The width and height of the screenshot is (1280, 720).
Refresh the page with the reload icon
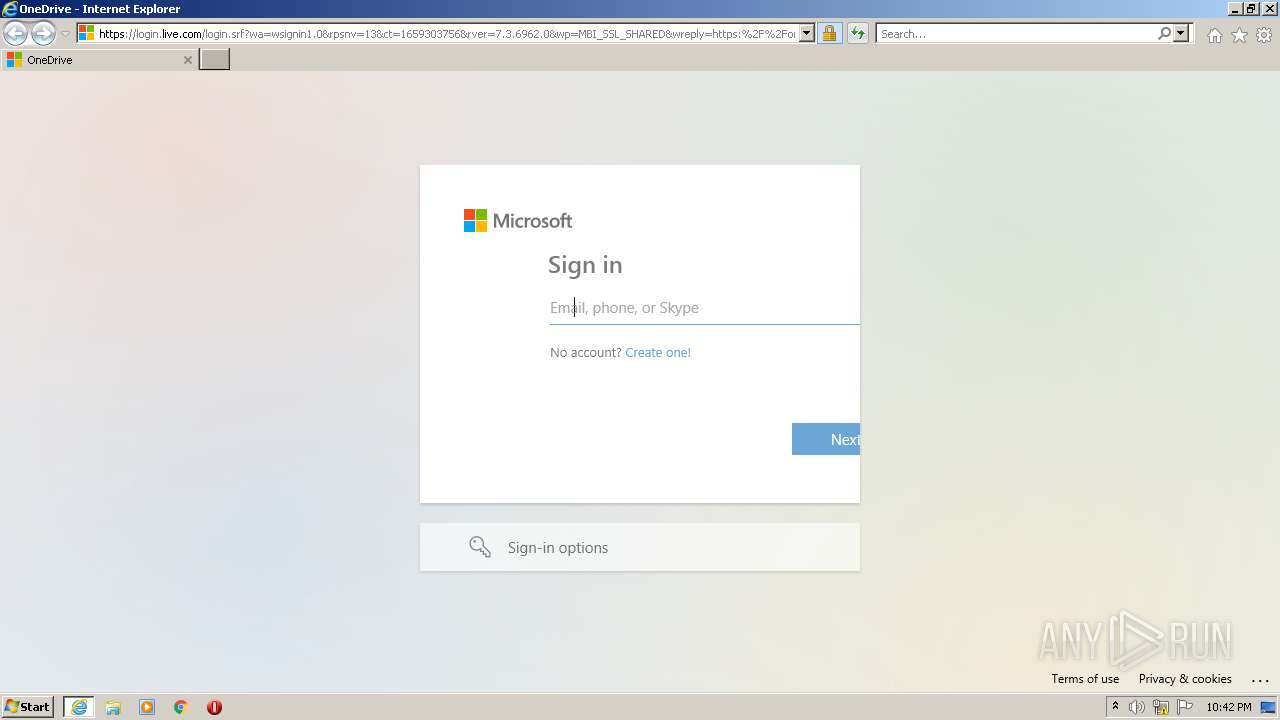pyautogui.click(x=857, y=34)
